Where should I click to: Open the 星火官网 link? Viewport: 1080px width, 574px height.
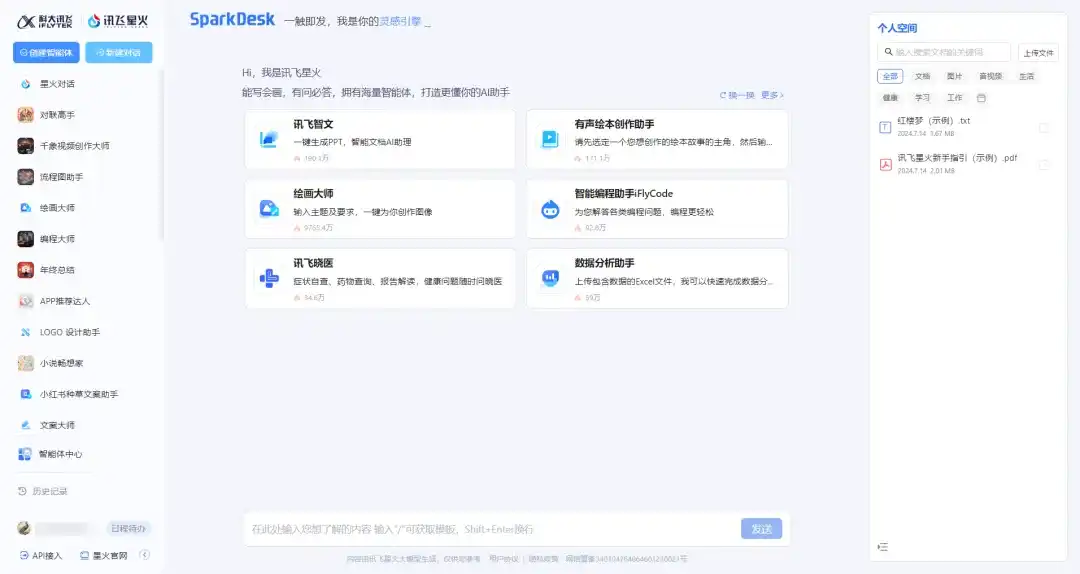(x=104, y=555)
